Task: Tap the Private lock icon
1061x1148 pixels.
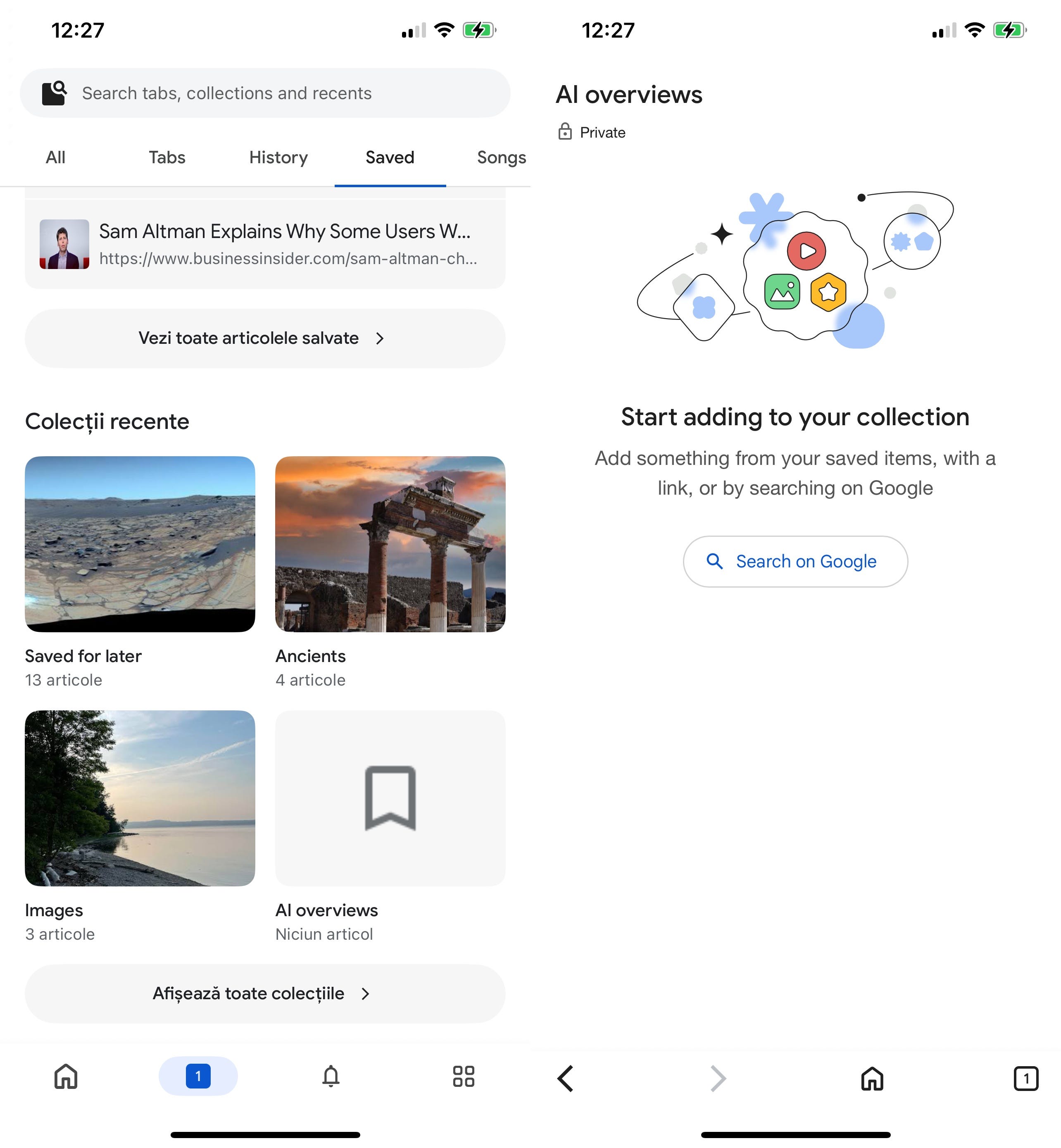Action: (x=565, y=132)
